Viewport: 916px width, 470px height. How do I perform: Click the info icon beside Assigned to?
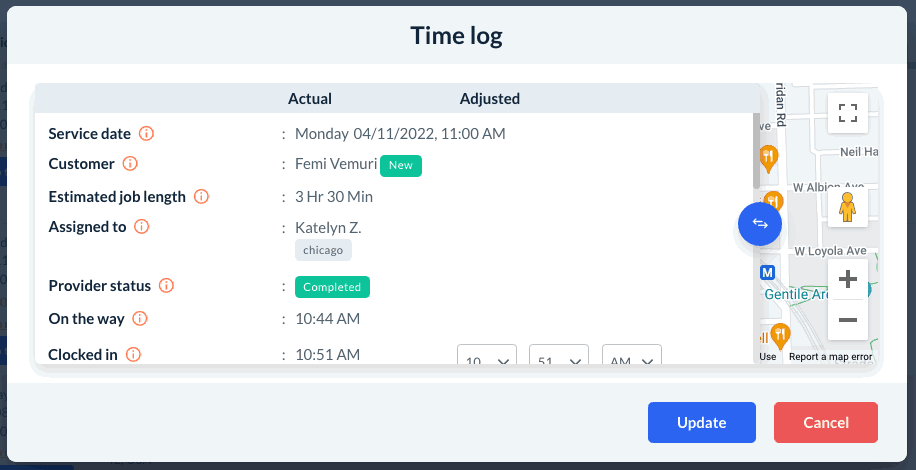coord(142,227)
